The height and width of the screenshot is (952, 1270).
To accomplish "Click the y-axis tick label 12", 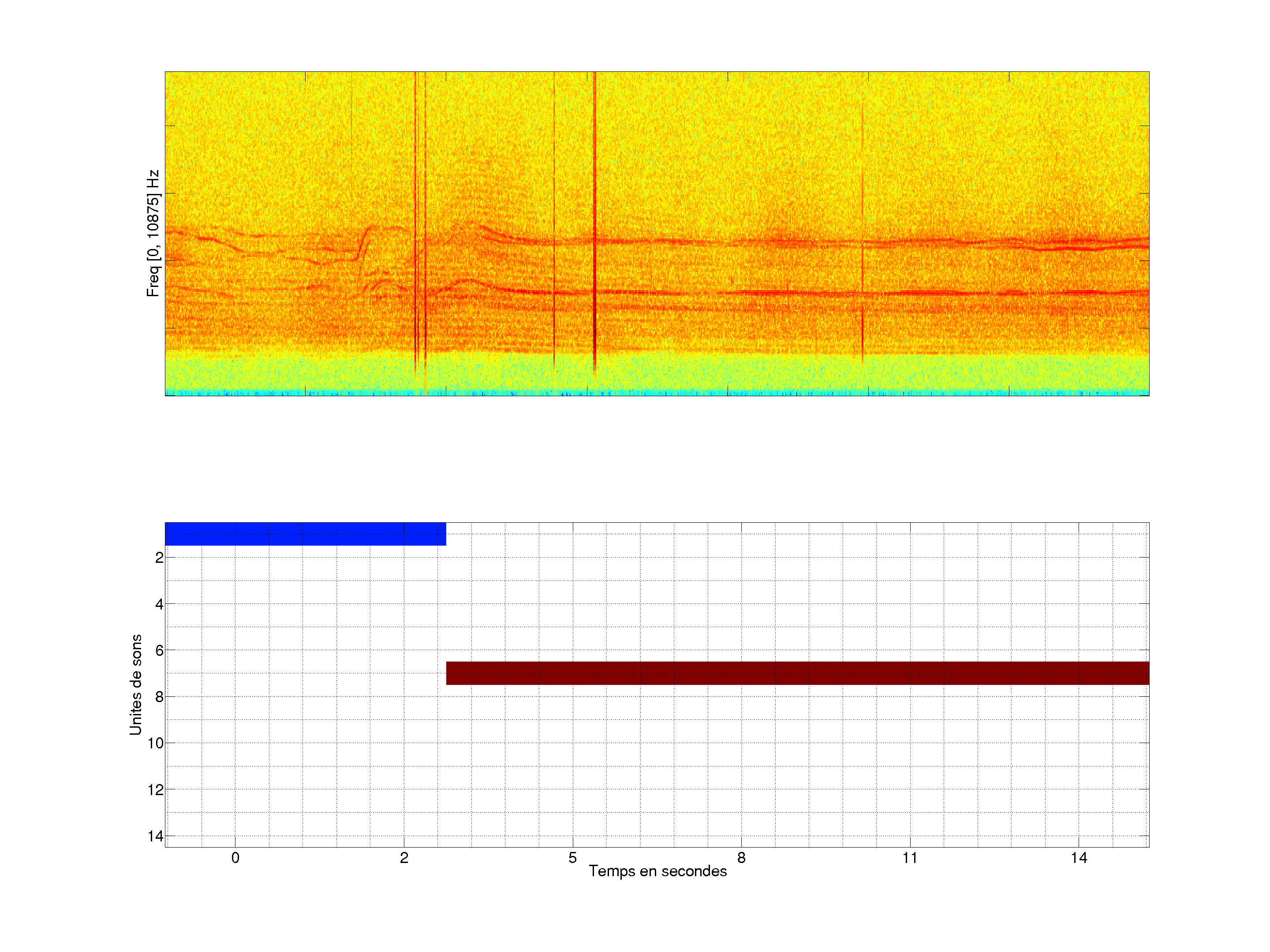I will tap(156, 790).
